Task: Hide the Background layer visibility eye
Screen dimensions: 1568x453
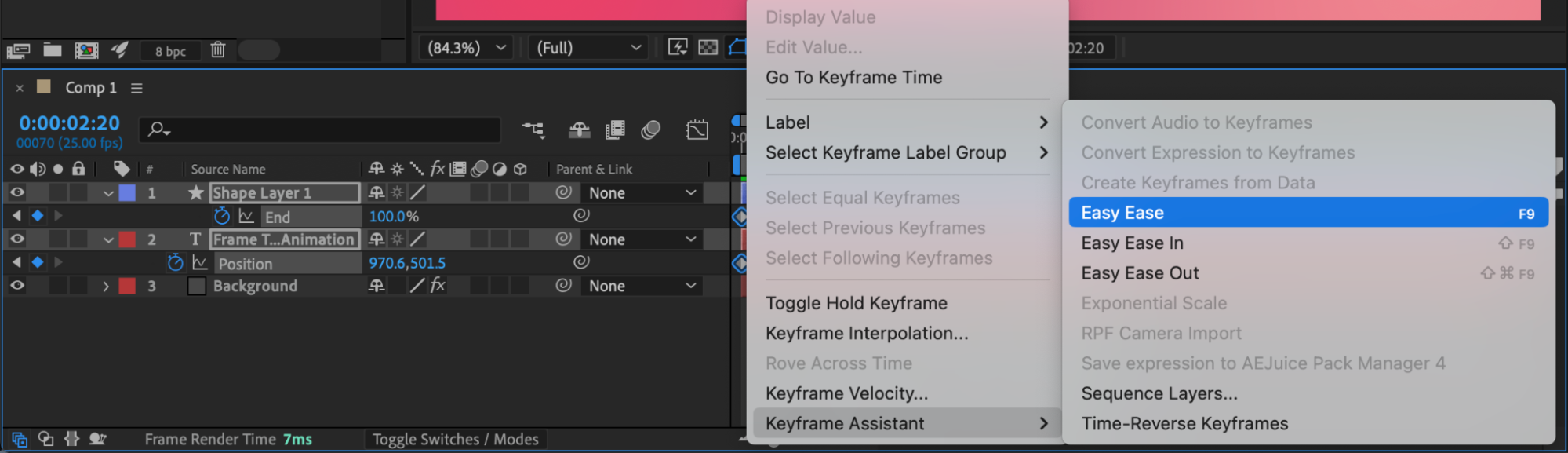Action: [17, 286]
